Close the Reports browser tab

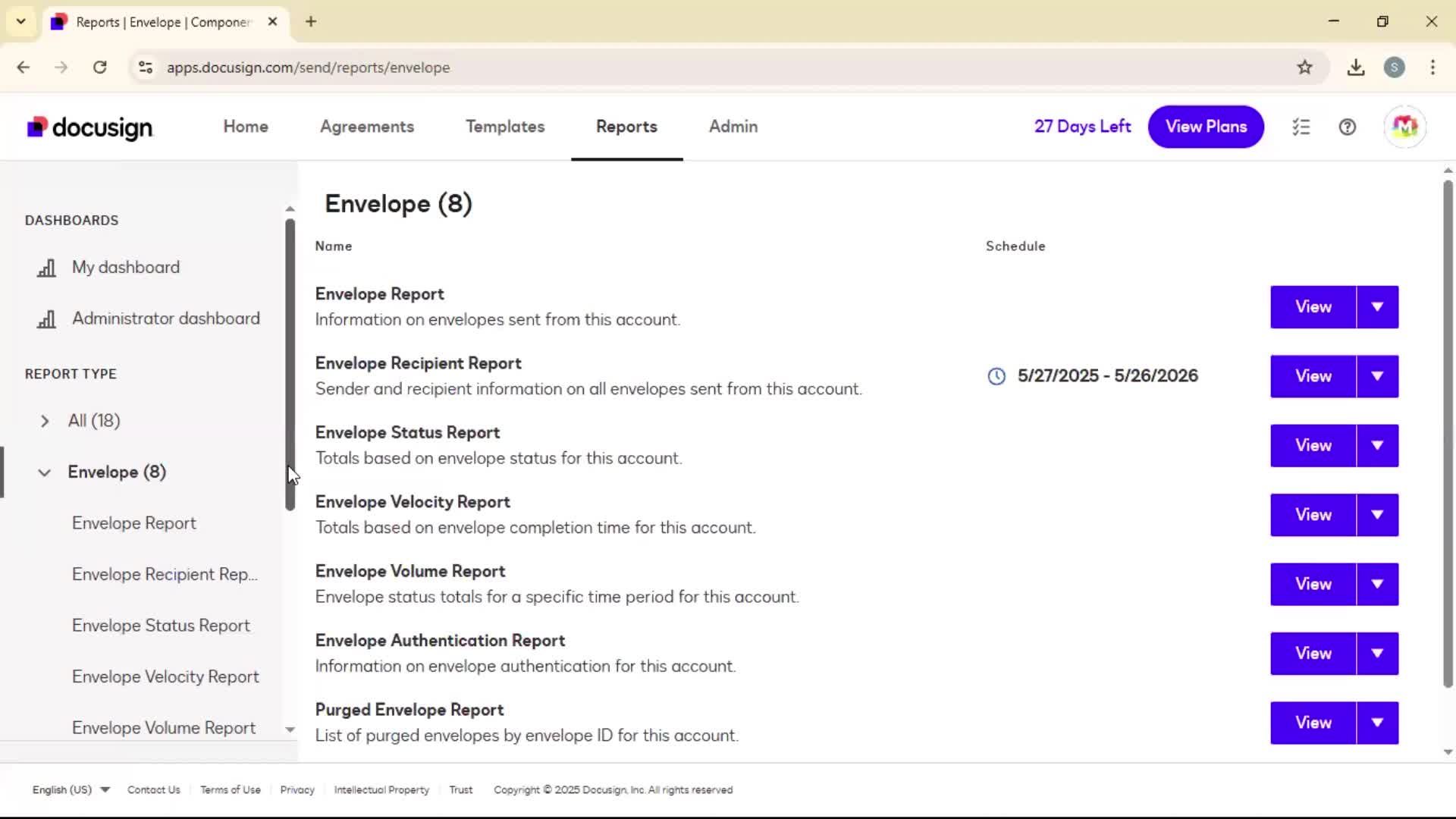click(273, 21)
